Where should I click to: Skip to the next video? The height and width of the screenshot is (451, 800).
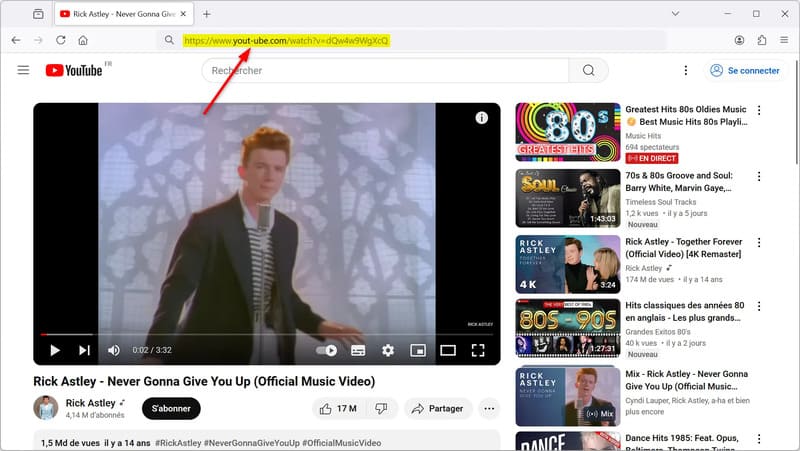click(84, 350)
